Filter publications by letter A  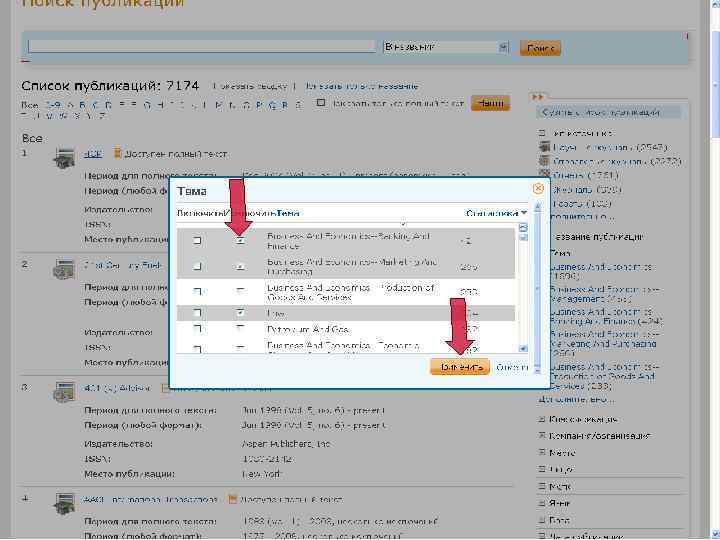click(x=70, y=105)
